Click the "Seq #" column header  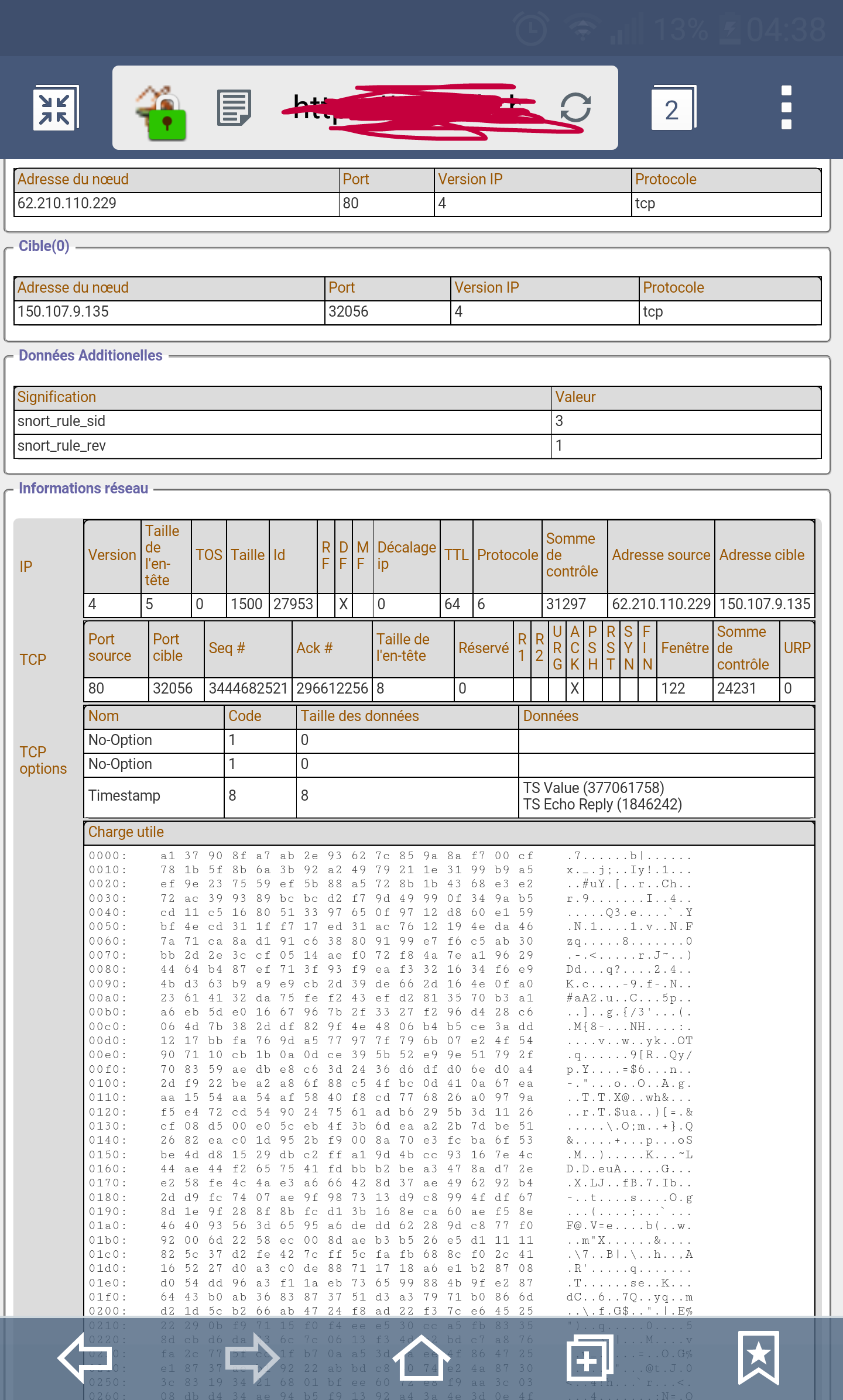click(x=248, y=648)
